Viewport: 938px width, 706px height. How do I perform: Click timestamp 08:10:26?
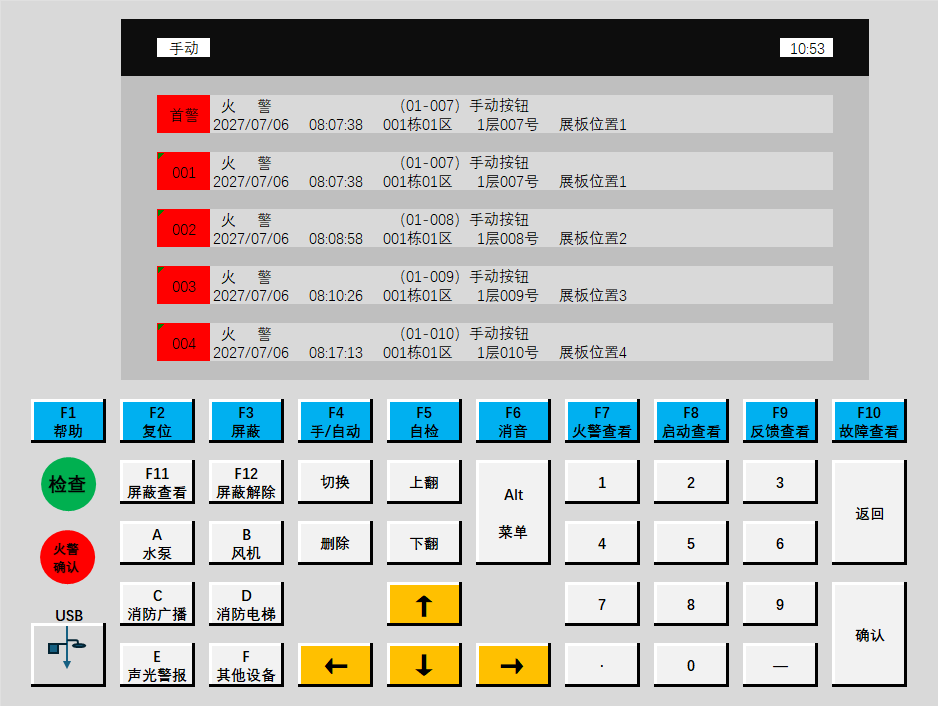pos(336,296)
